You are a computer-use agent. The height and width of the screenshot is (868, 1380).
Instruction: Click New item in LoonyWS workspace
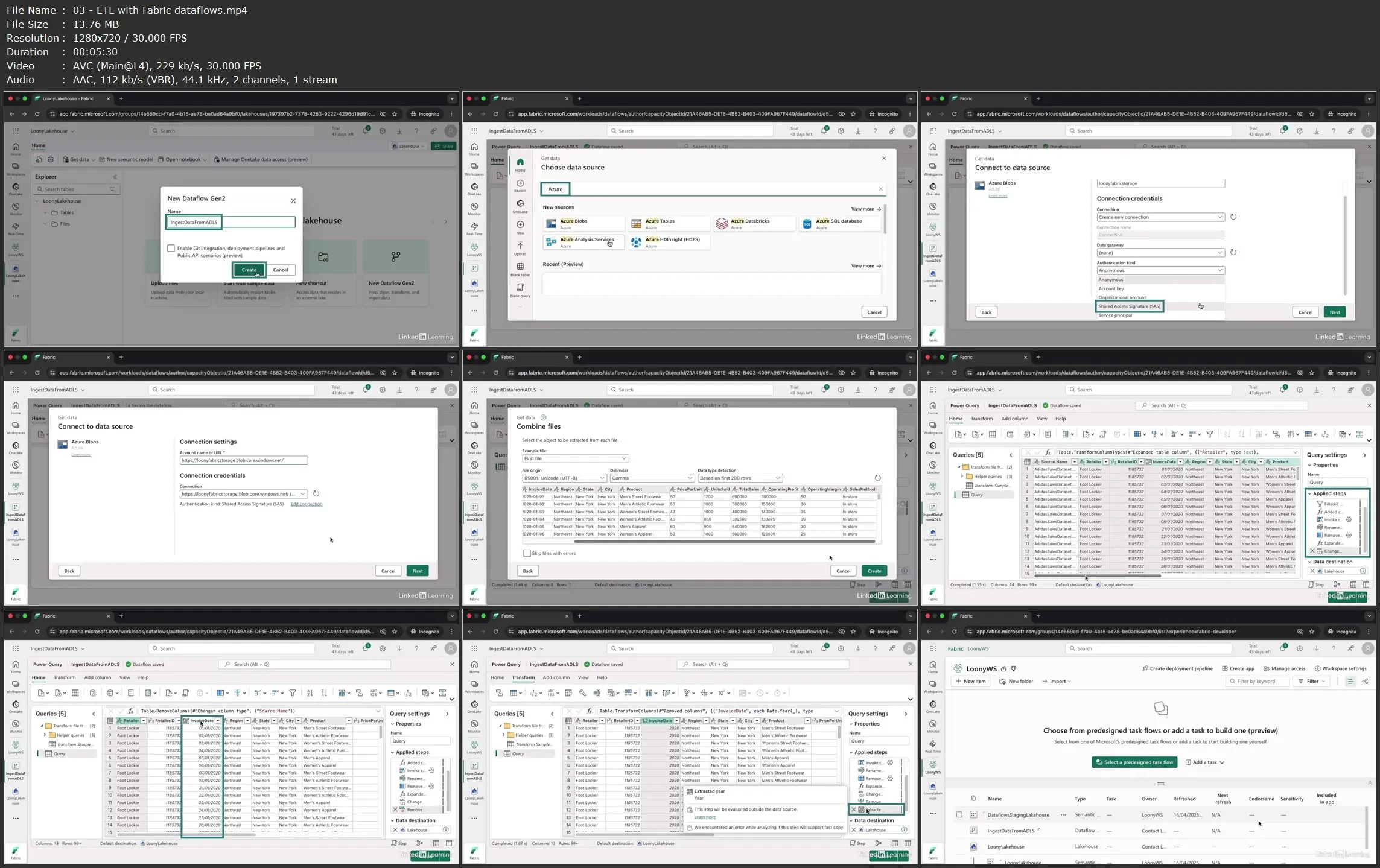pos(970,681)
